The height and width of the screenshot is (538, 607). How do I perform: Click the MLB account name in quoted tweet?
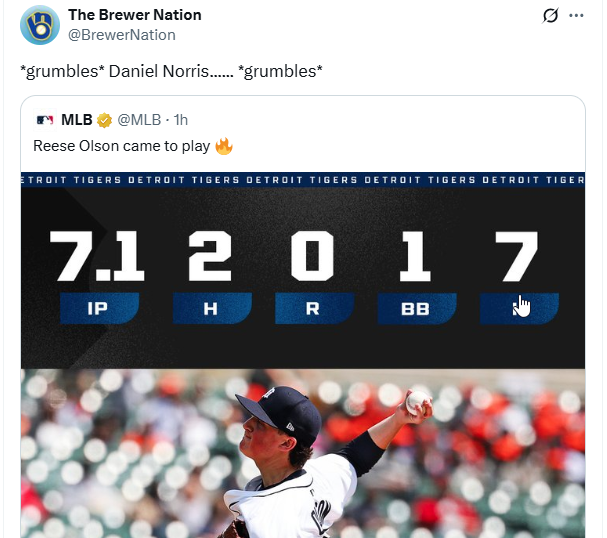pyautogui.click(x=77, y=120)
